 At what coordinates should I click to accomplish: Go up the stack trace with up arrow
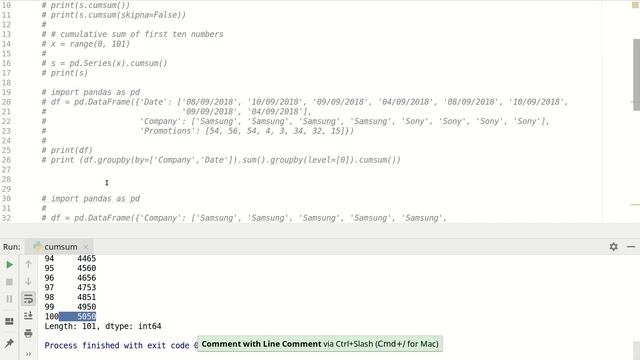28,264
